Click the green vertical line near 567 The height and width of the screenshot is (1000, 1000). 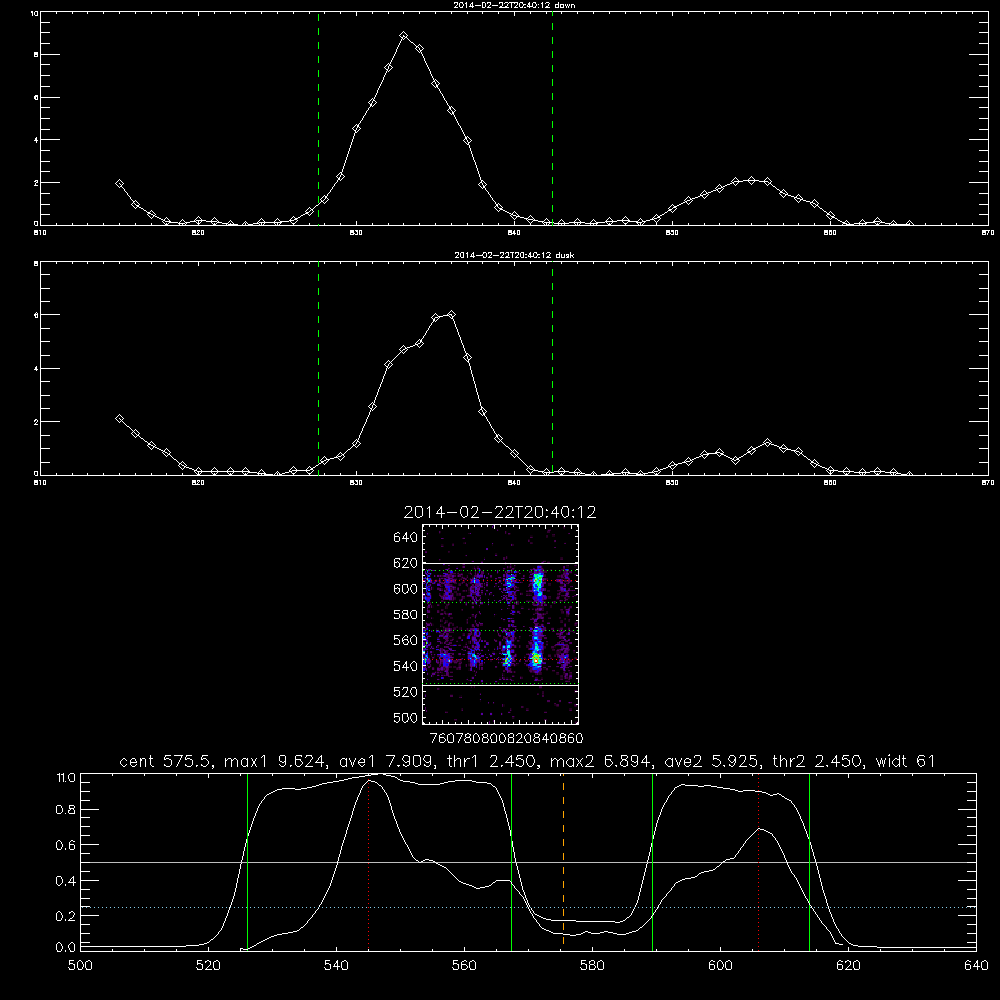511,861
